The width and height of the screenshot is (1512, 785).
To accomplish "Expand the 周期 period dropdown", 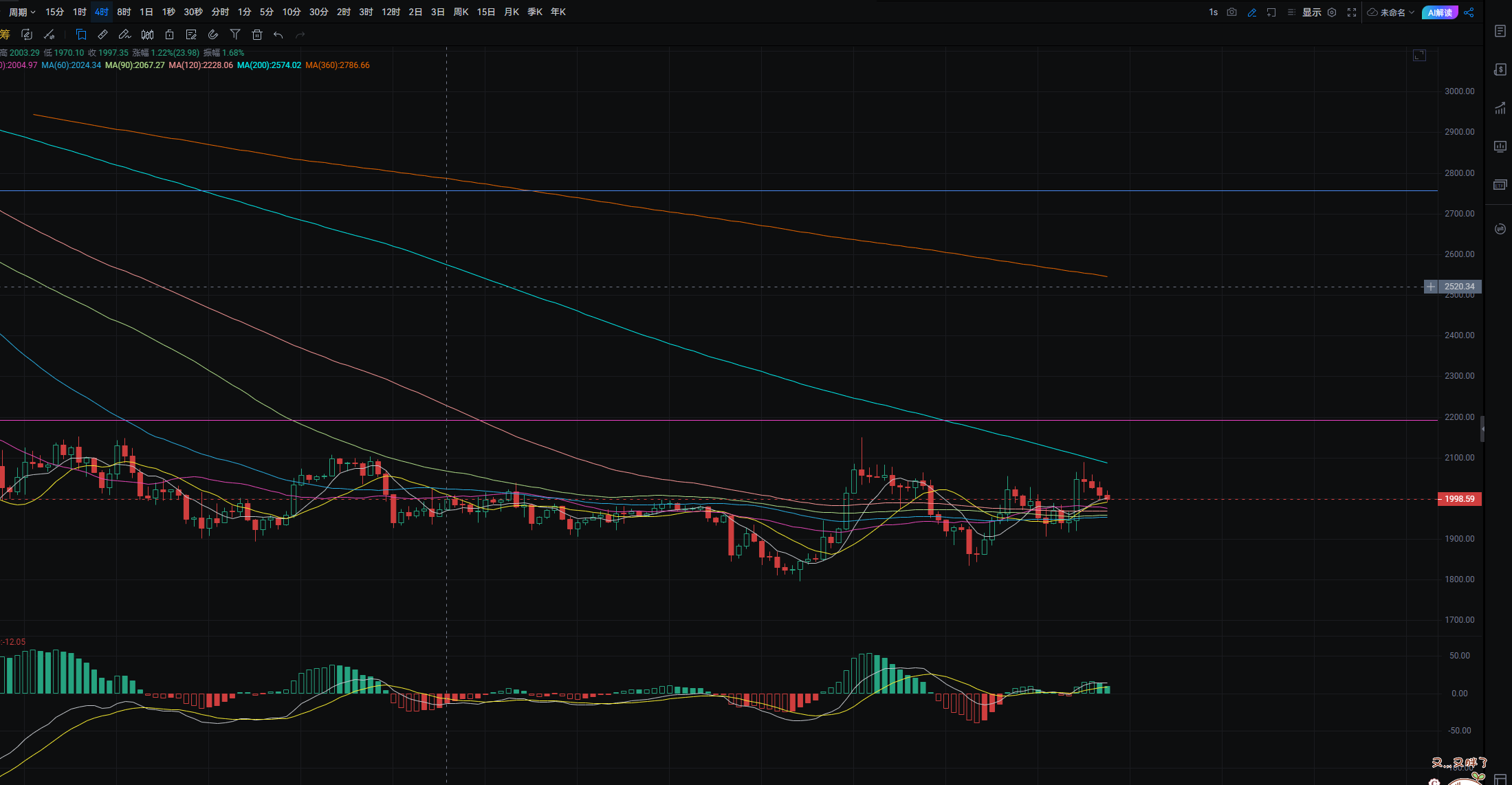I will click(22, 12).
